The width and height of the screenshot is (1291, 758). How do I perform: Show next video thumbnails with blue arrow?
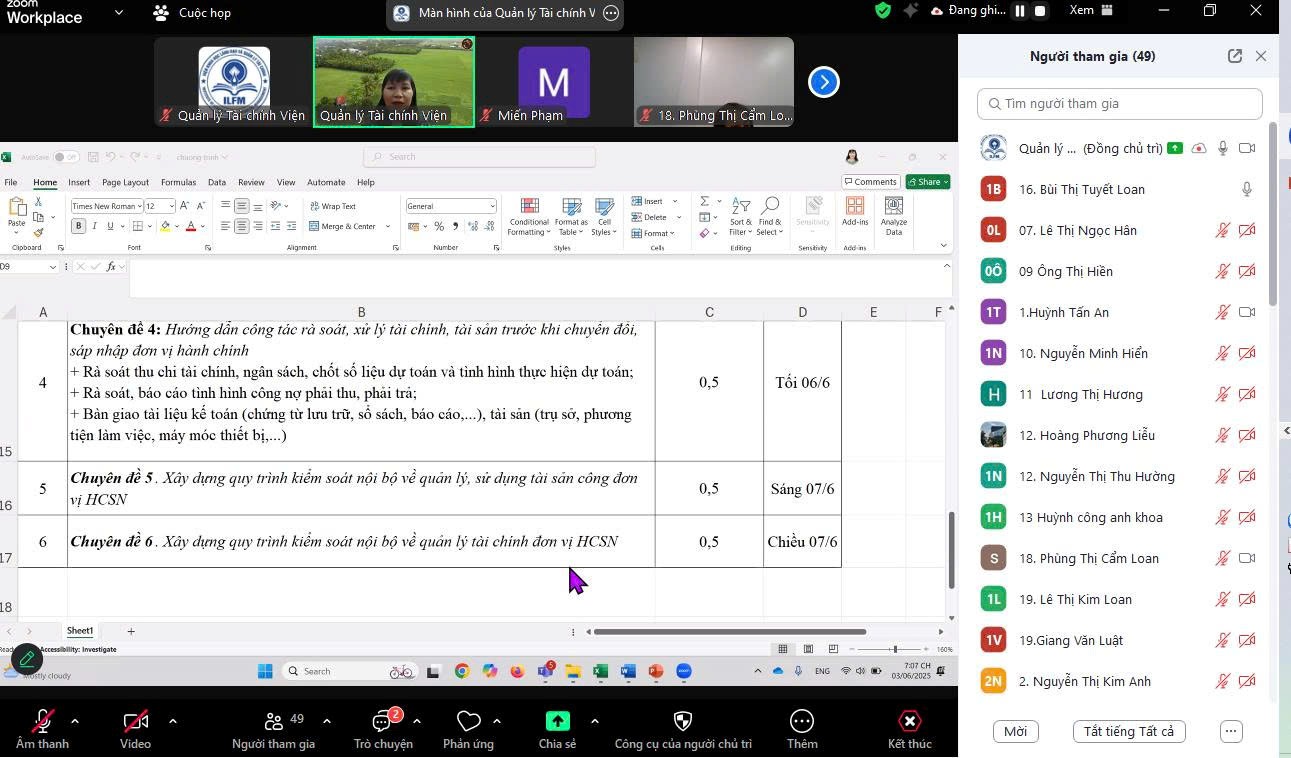[823, 82]
